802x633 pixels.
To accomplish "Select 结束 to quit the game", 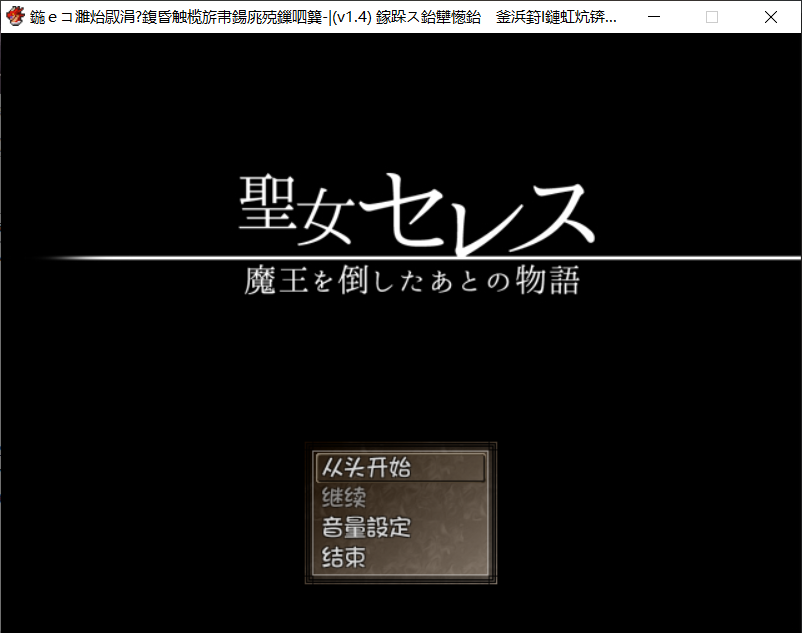I will point(344,557).
